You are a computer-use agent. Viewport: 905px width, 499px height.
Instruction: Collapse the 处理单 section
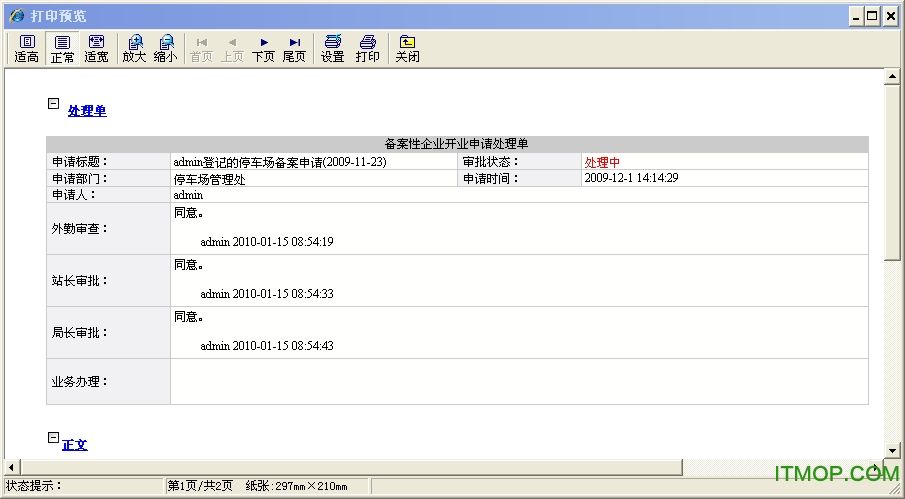53,103
